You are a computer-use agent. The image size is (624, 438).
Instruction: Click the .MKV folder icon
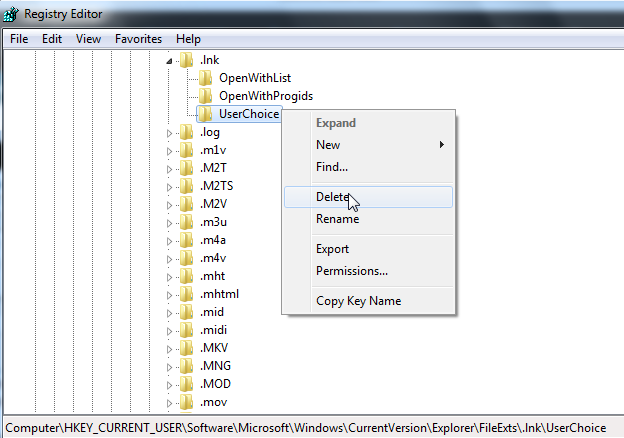(186, 348)
